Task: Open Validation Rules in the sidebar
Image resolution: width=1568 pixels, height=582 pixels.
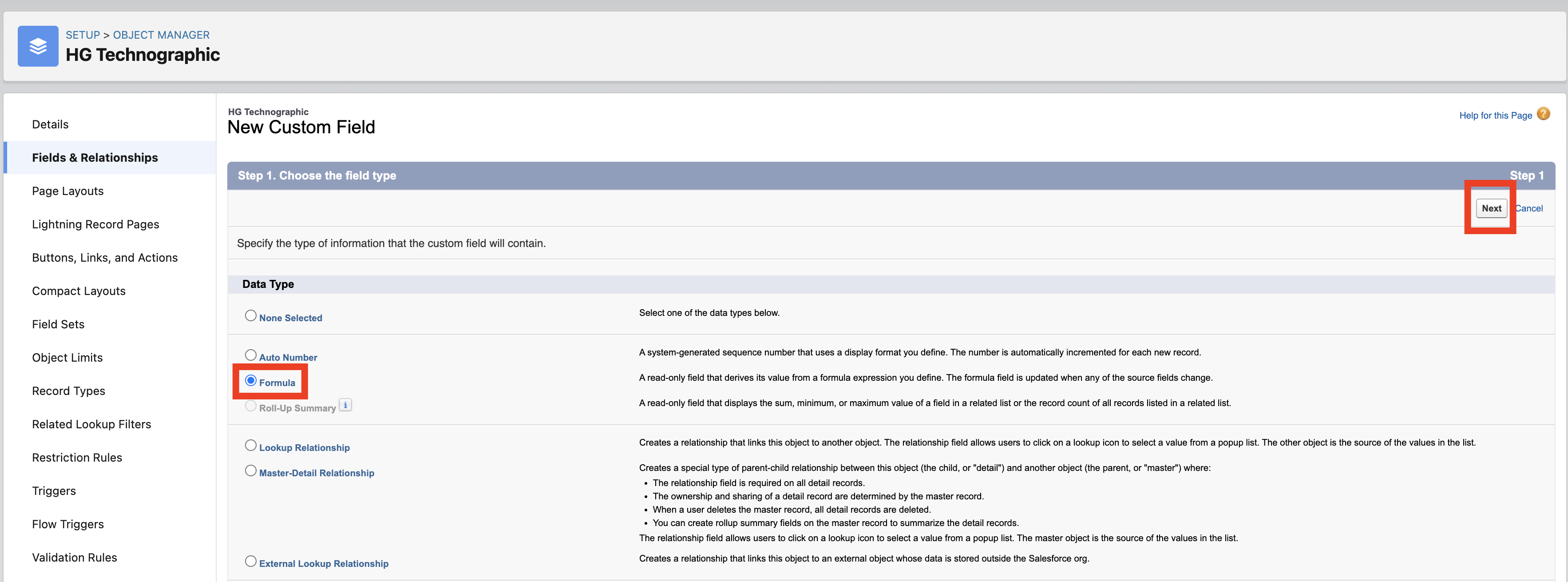Action: [x=74, y=558]
